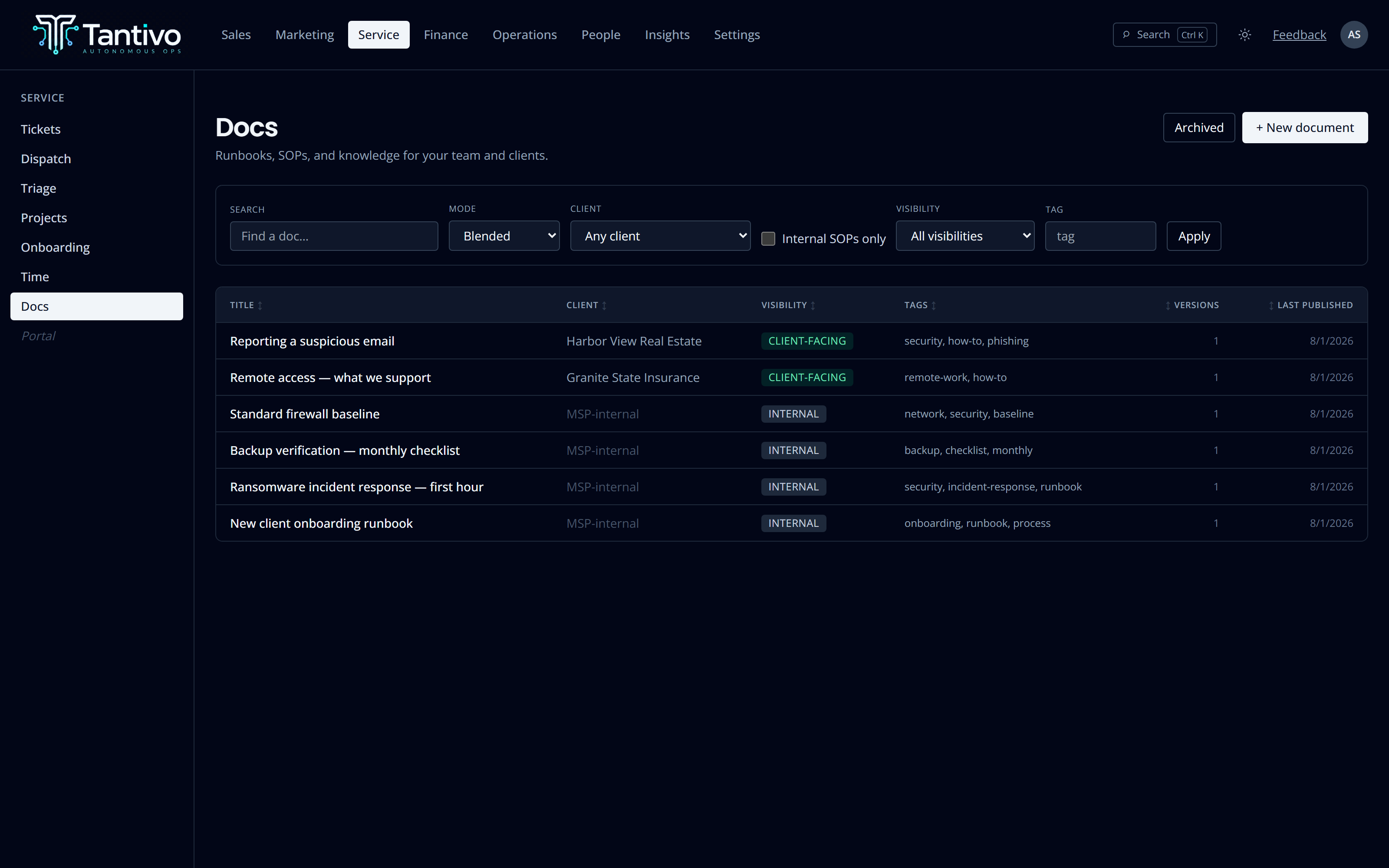This screenshot has width=1389, height=868.
Task: Open Backup verification monthly checklist doc
Action: (344, 450)
